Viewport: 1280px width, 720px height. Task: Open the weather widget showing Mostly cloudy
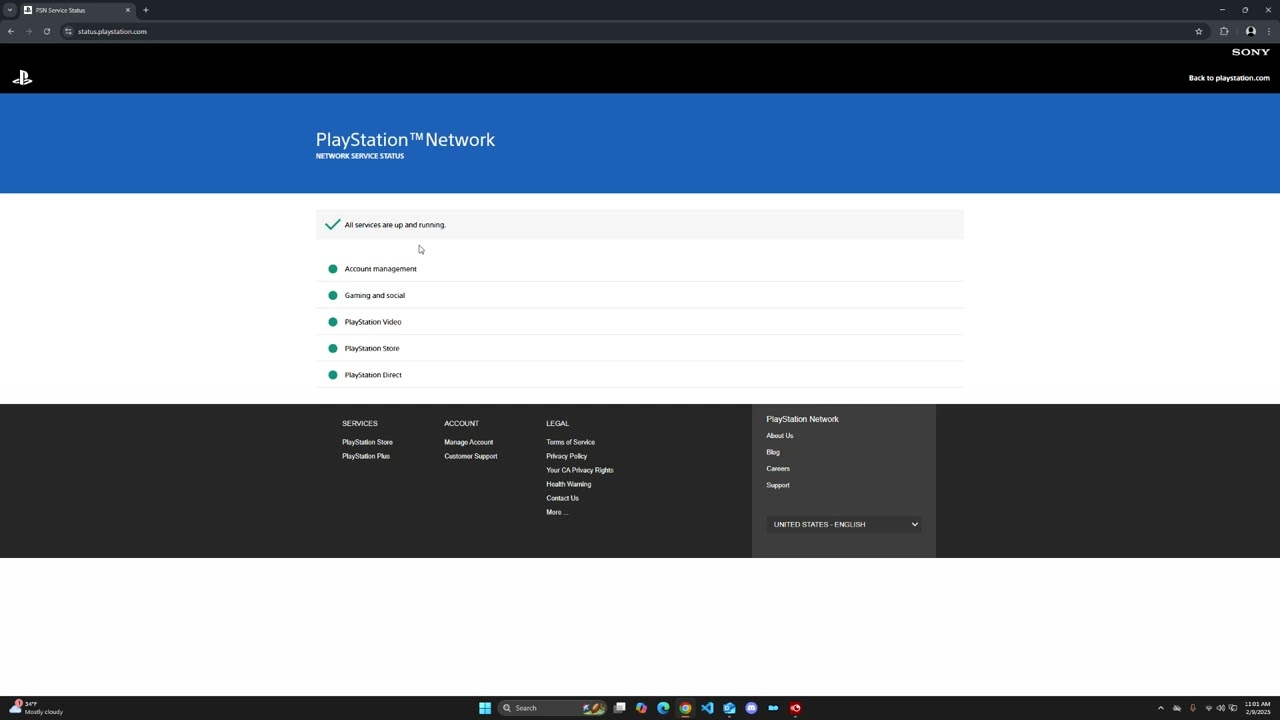coord(35,708)
